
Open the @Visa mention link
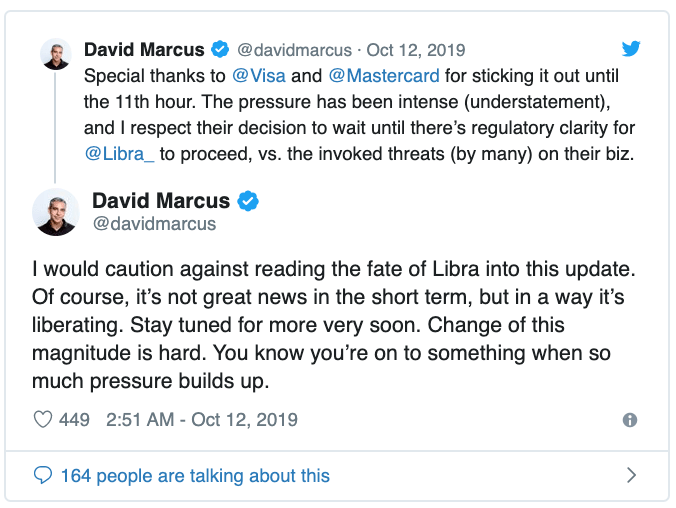[259, 76]
